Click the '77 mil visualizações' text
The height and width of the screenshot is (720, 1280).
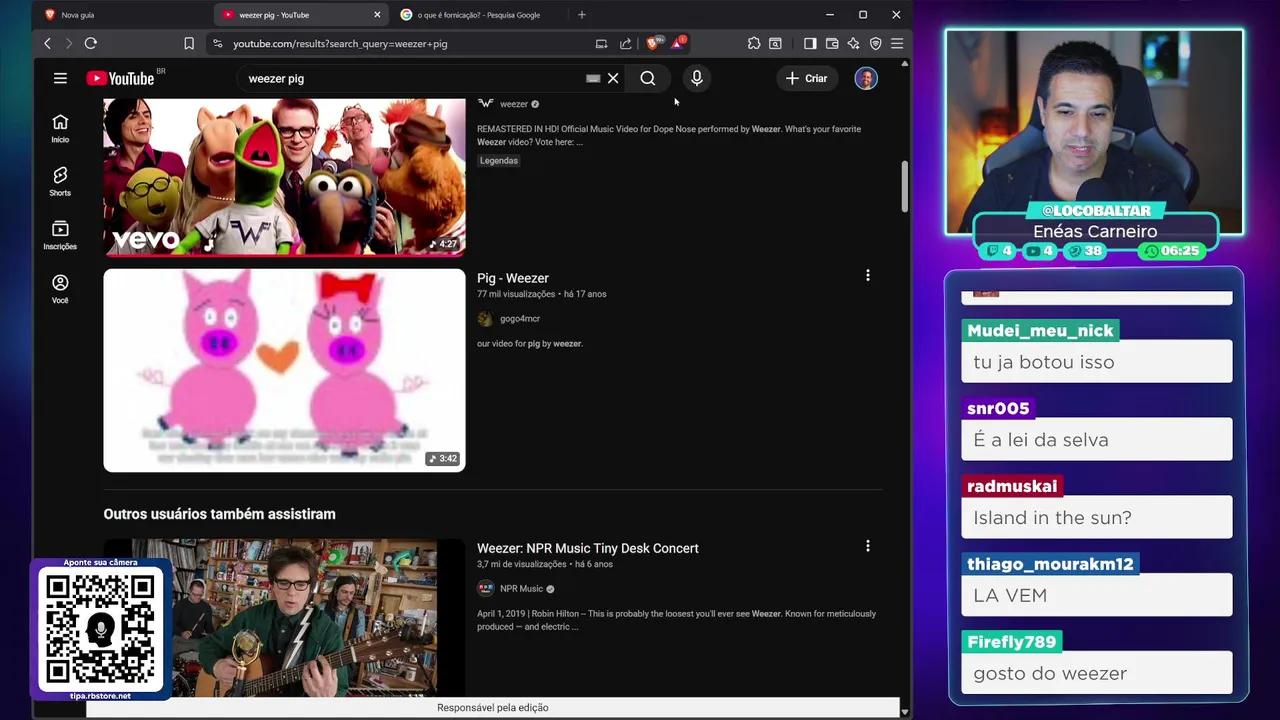[516, 294]
